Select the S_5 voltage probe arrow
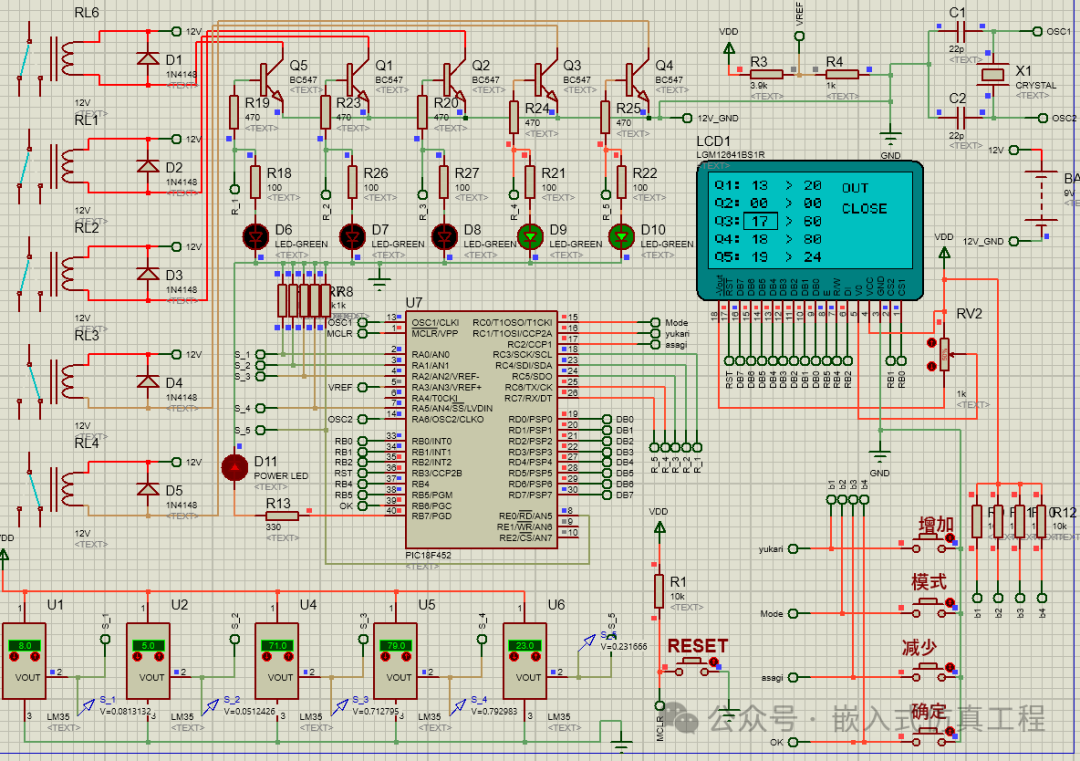The height and width of the screenshot is (761, 1080). [587, 643]
